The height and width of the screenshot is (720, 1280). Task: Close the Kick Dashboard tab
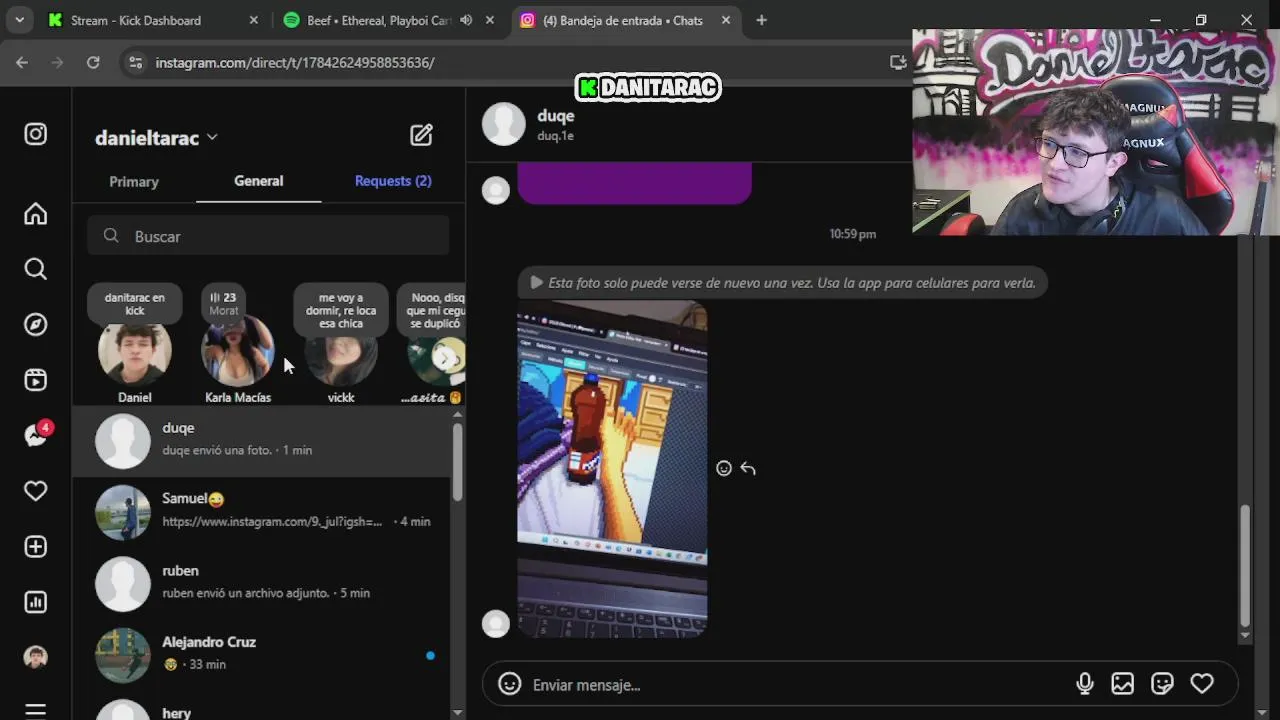pyautogui.click(x=254, y=20)
